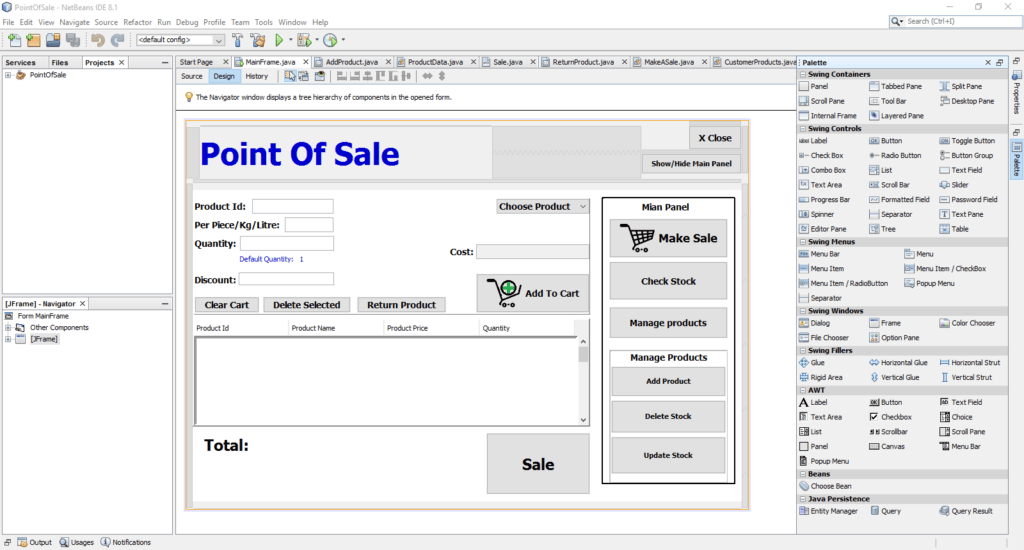Click the Debug Project toolbar icon
Viewport: 1024px width, 550px height.
click(x=304, y=40)
